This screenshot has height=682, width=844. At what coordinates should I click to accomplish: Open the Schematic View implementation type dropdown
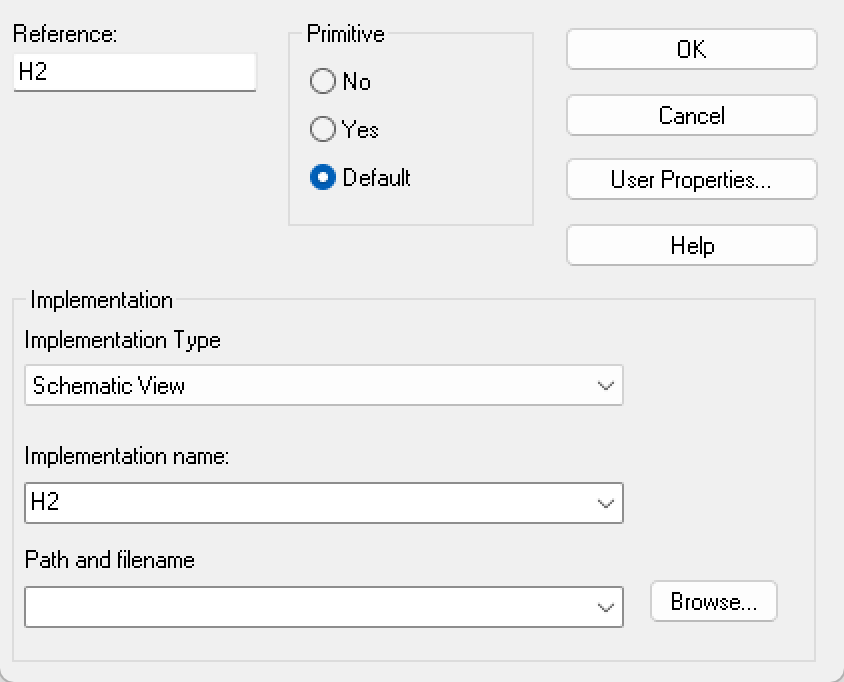tap(324, 385)
